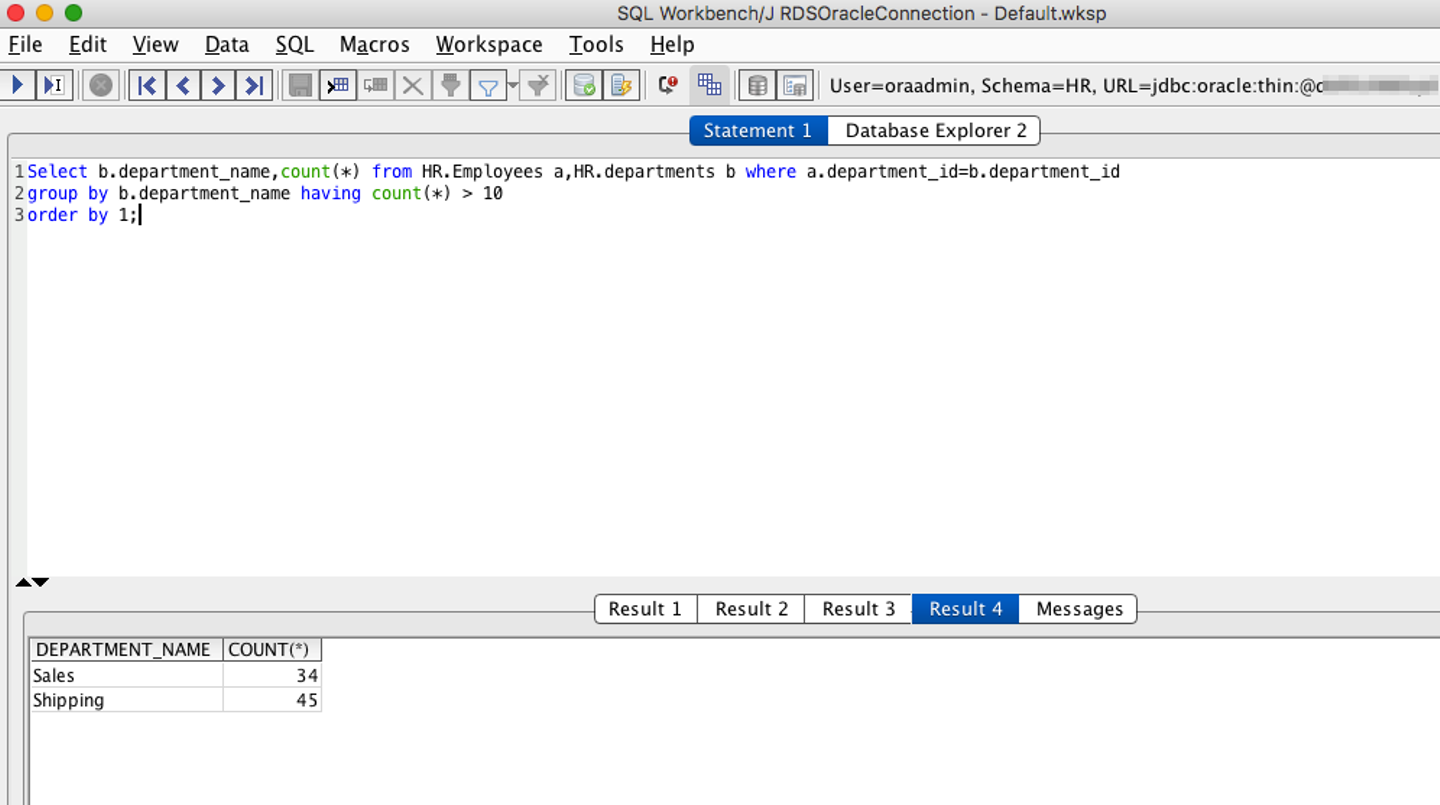Open the Tools menu
The image size is (1440, 805).
(x=596, y=45)
